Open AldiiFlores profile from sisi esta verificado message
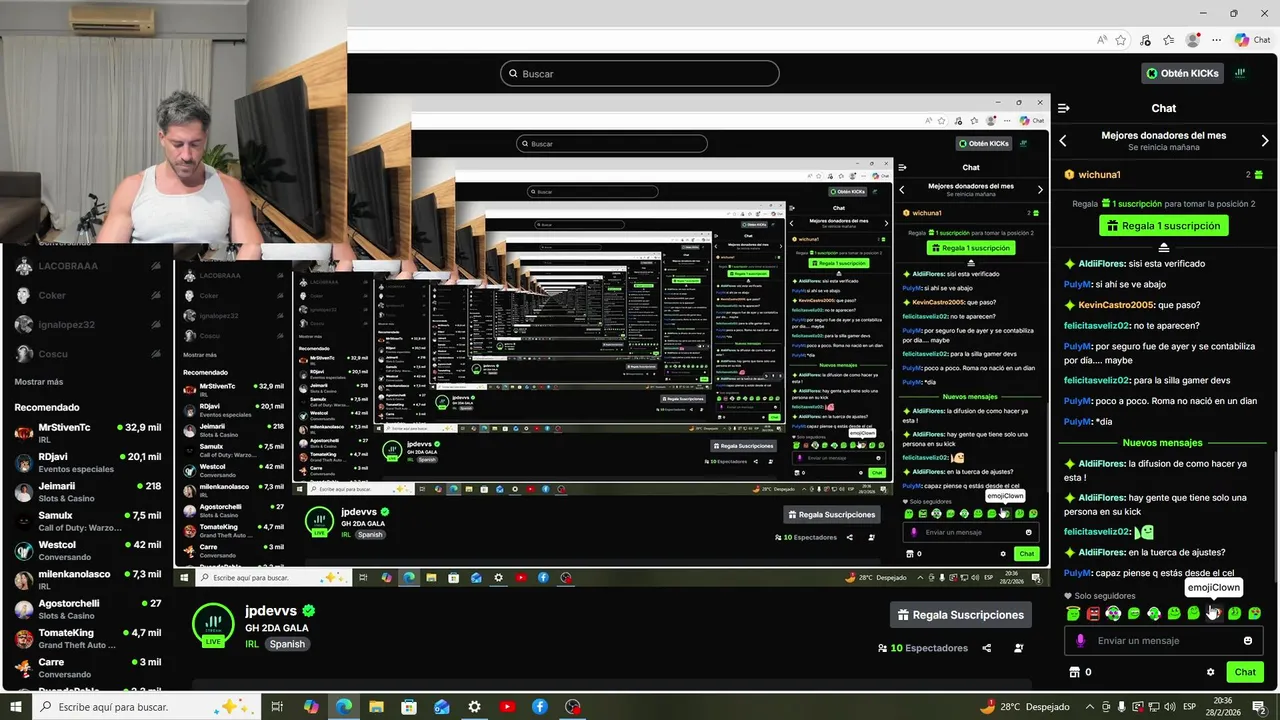Image resolution: width=1280 pixels, height=720 pixels. pos(1101,264)
